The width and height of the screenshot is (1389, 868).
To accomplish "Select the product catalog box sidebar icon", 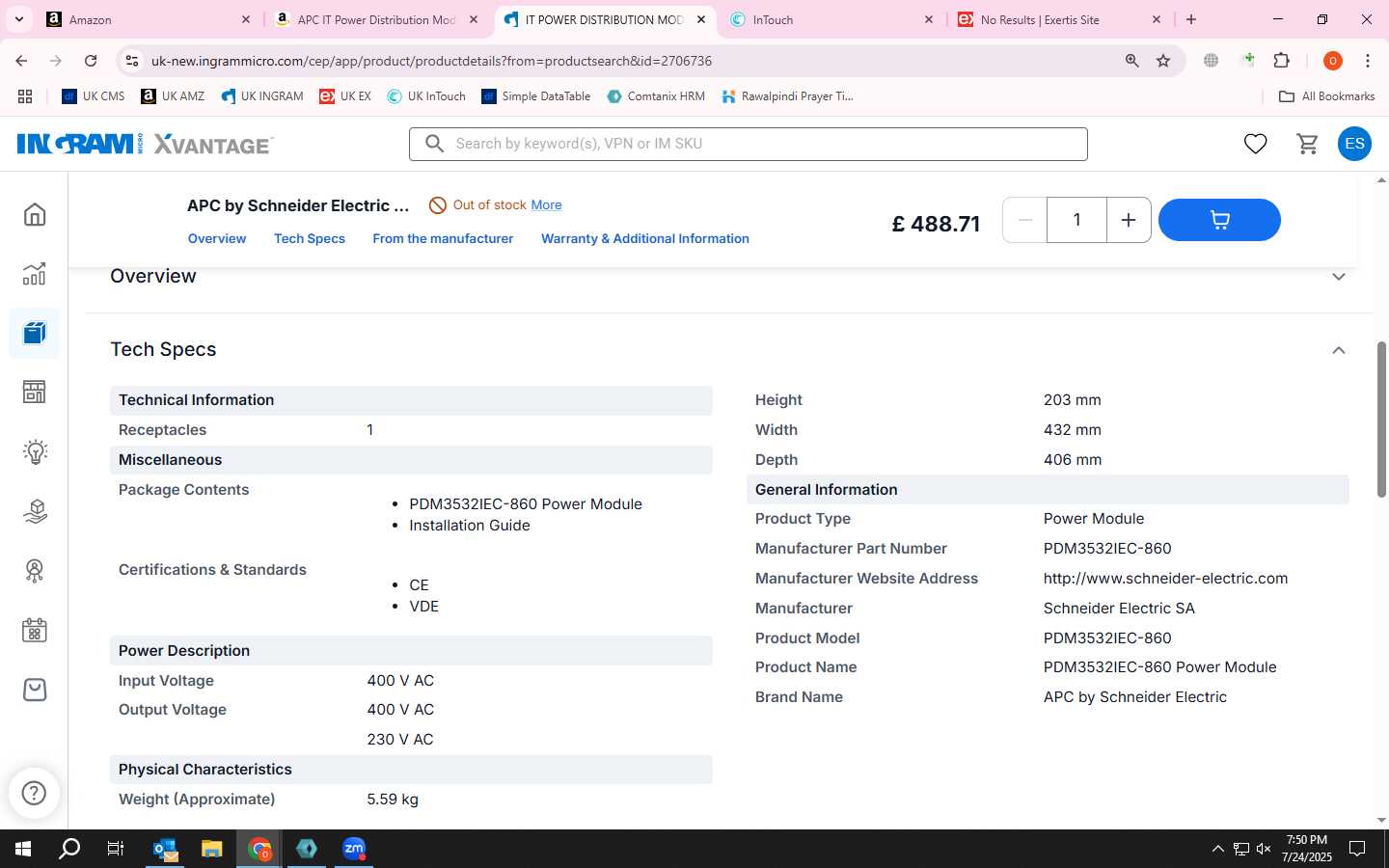I will (x=35, y=333).
